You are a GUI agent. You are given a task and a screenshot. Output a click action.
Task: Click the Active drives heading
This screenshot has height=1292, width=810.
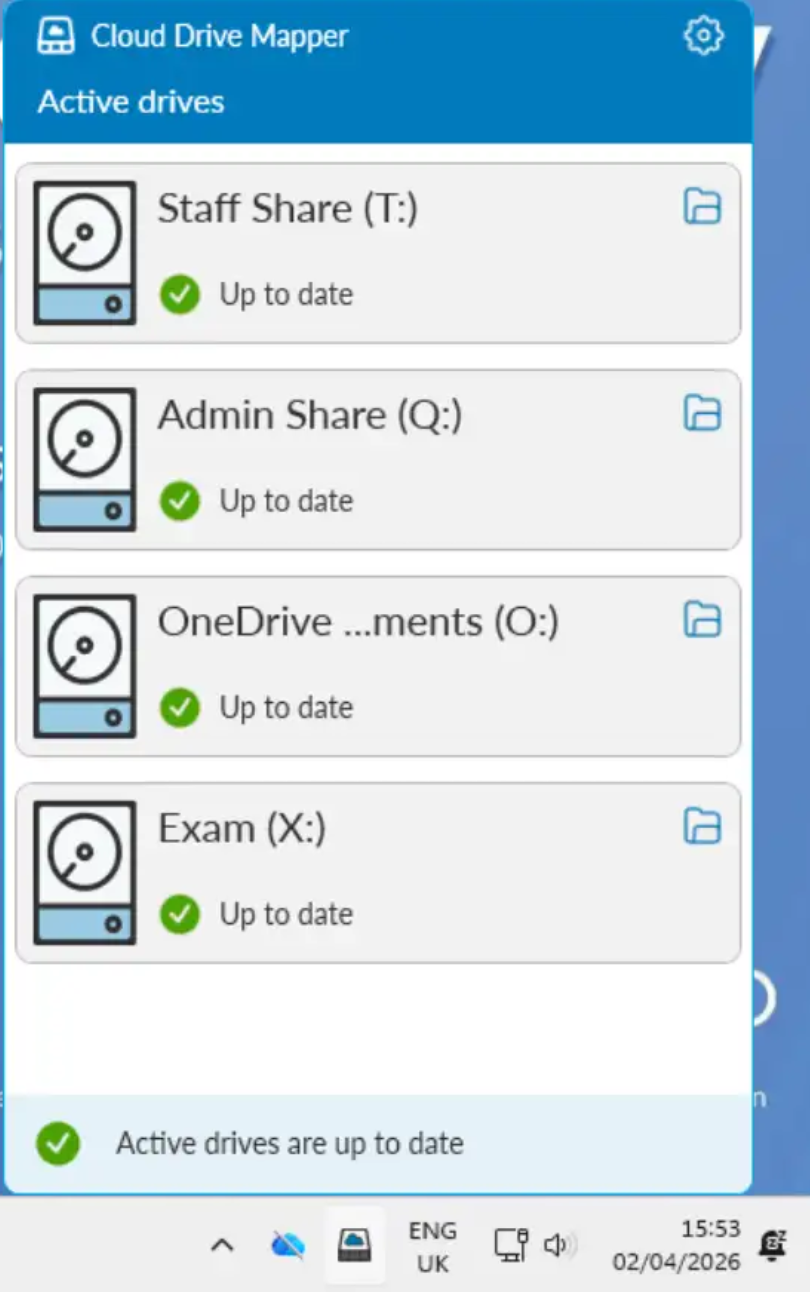tap(131, 102)
